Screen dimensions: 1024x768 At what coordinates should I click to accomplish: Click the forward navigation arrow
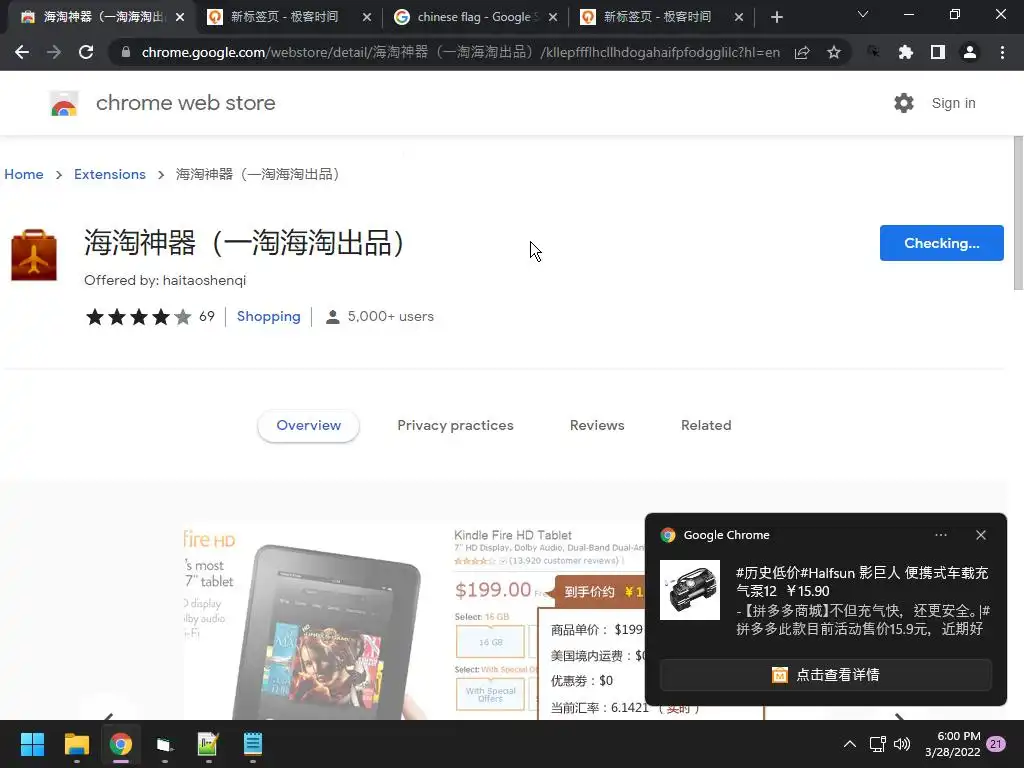(x=54, y=52)
